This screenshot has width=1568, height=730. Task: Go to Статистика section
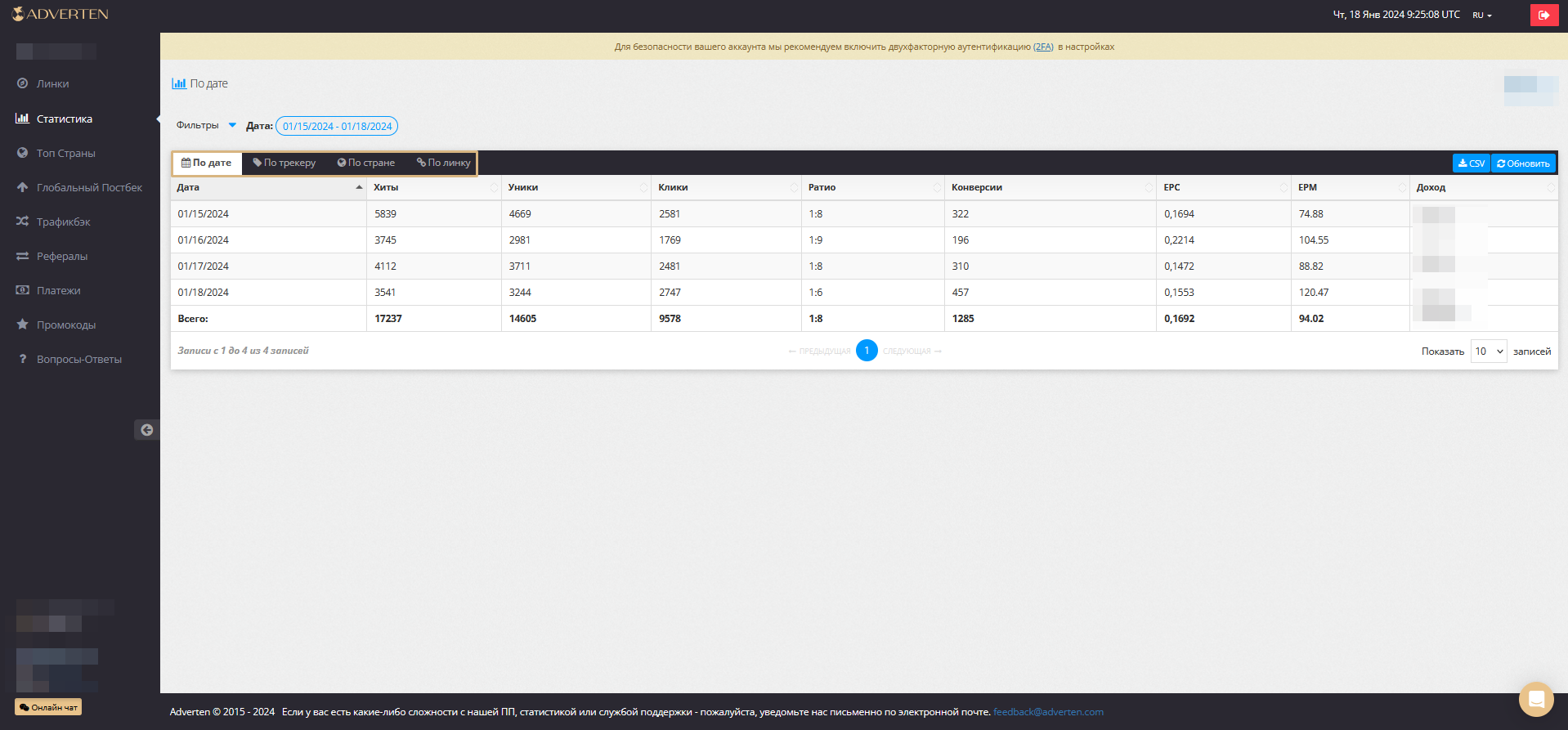pos(65,119)
